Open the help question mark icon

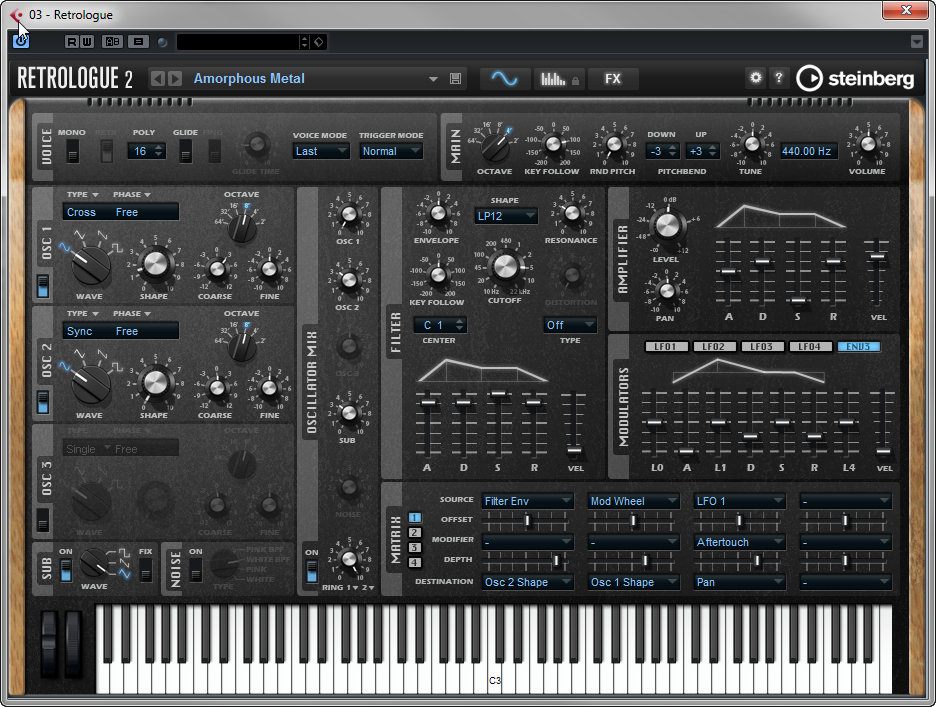tap(778, 78)
